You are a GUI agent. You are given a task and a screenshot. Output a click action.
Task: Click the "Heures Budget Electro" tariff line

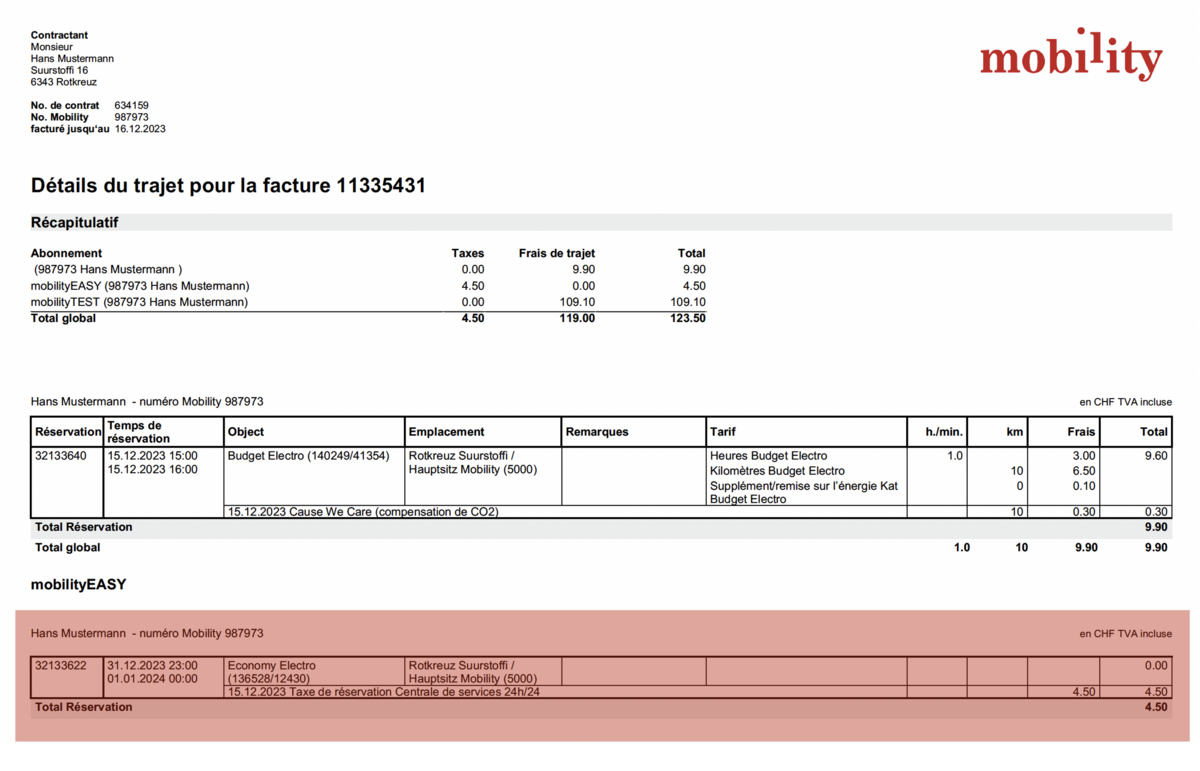click(768, 456)
